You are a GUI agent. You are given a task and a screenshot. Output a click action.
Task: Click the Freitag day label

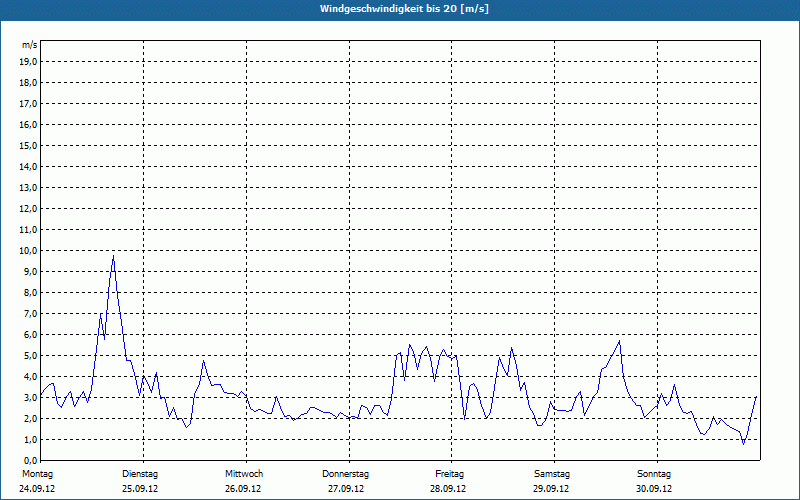coord(449,474)
